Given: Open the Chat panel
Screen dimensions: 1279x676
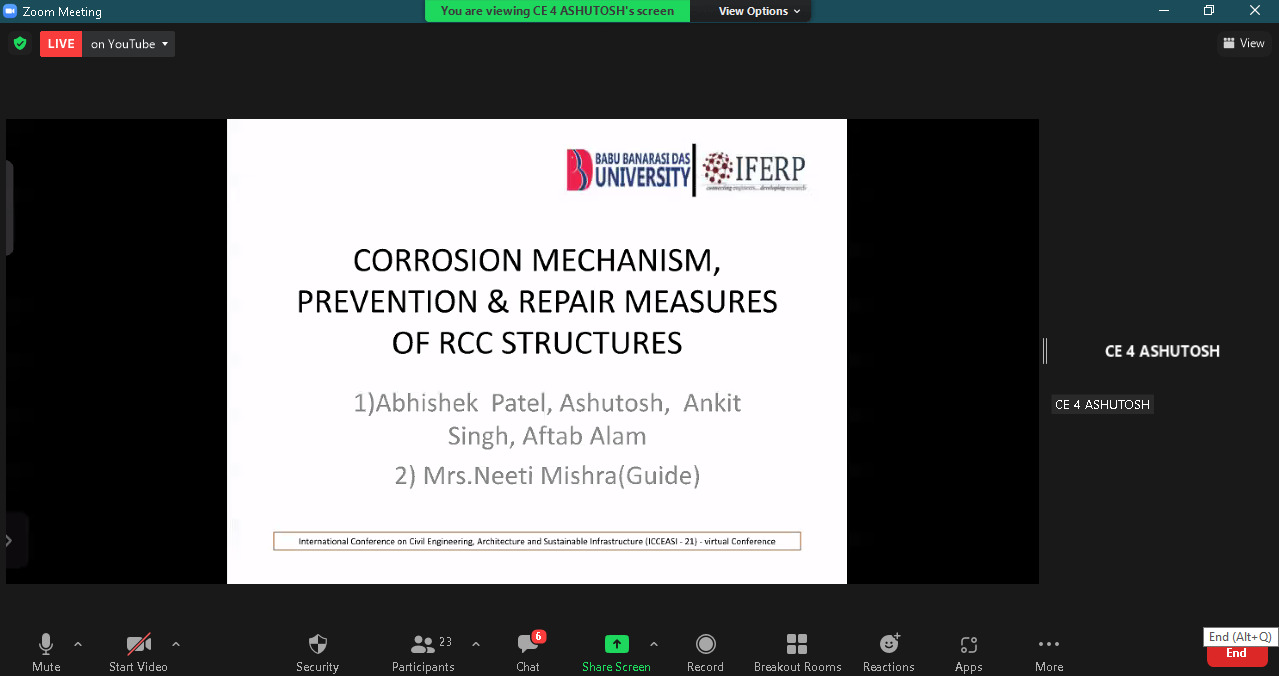Looking at the screenshot, I should 528,652.
